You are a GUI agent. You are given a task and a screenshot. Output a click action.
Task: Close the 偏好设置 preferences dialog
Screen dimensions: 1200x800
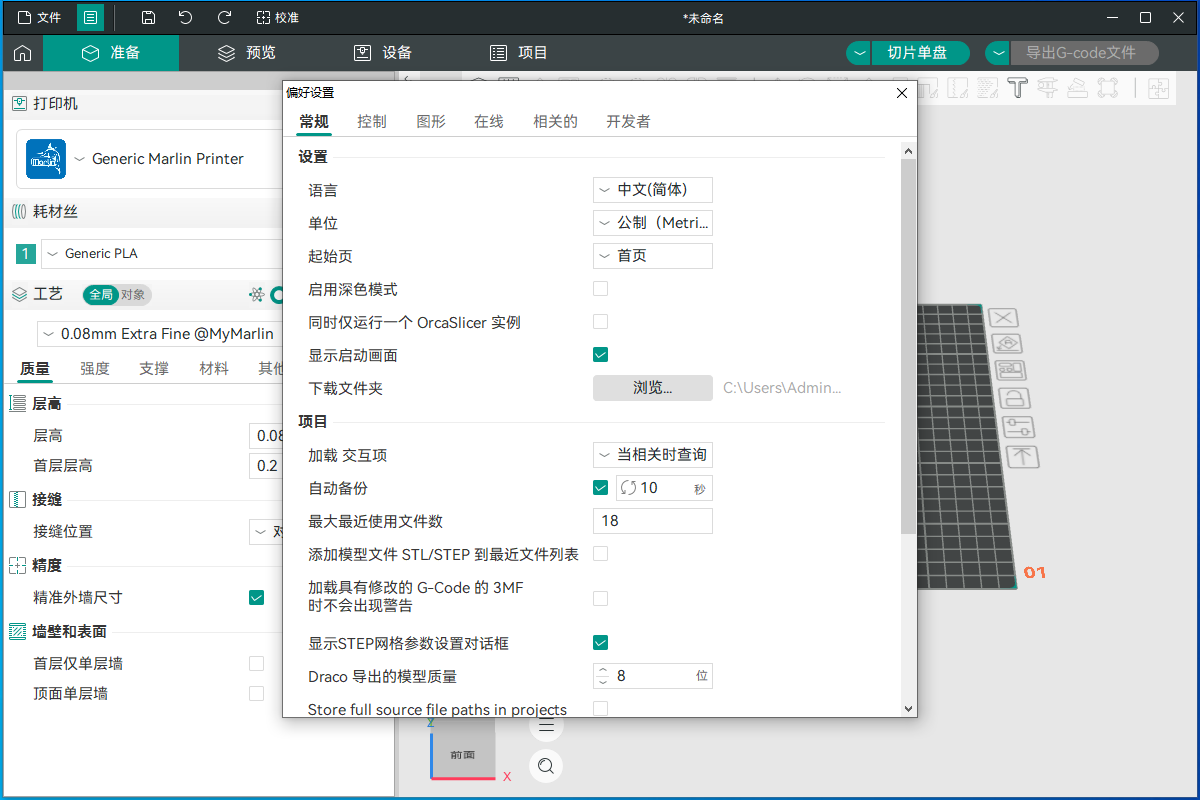click(901, 93)
